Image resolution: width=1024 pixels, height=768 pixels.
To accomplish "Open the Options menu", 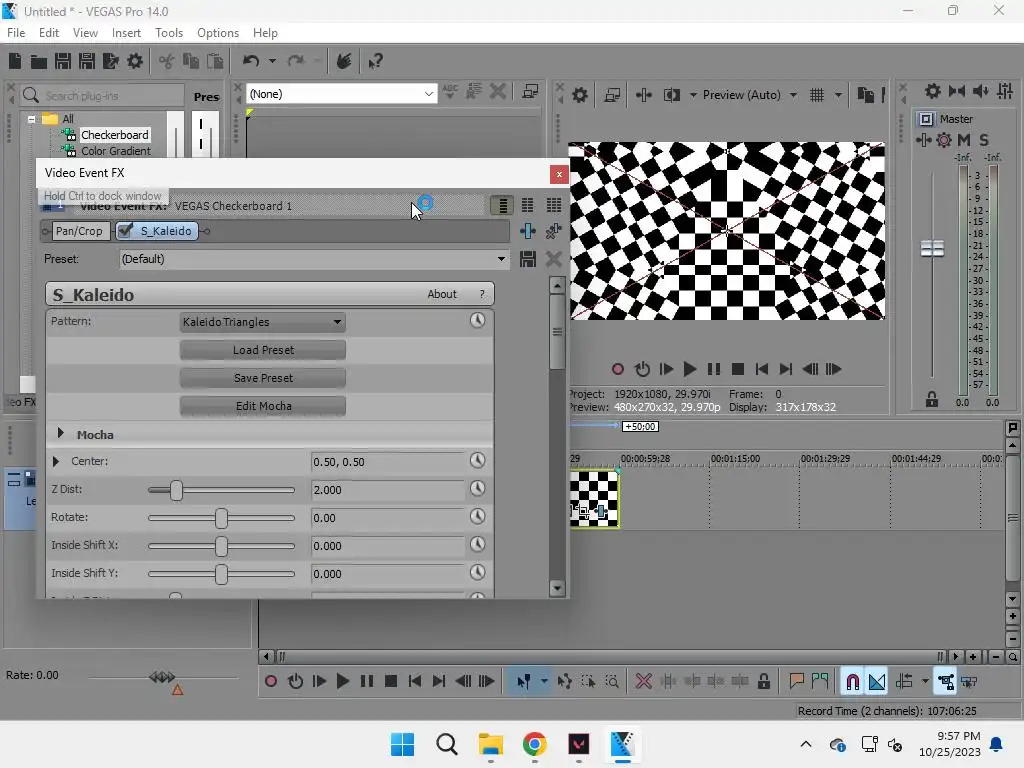I will tap(217, 33).
